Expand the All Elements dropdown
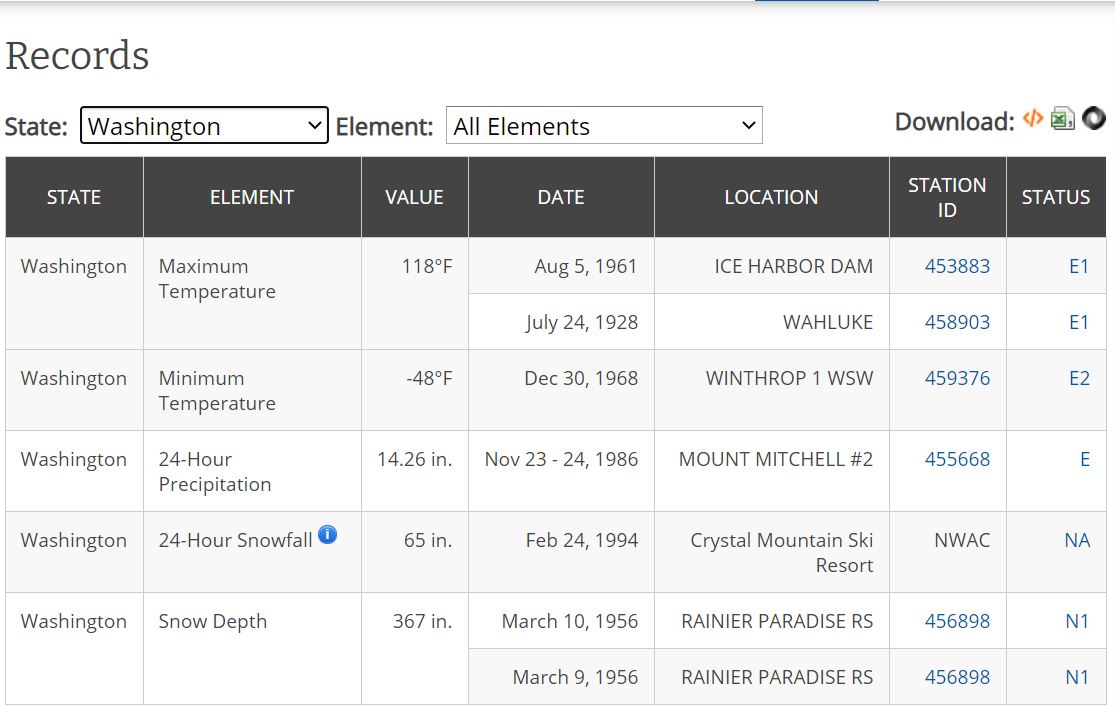This screenshot has width=1115, height=707. [x=604, y=126]
